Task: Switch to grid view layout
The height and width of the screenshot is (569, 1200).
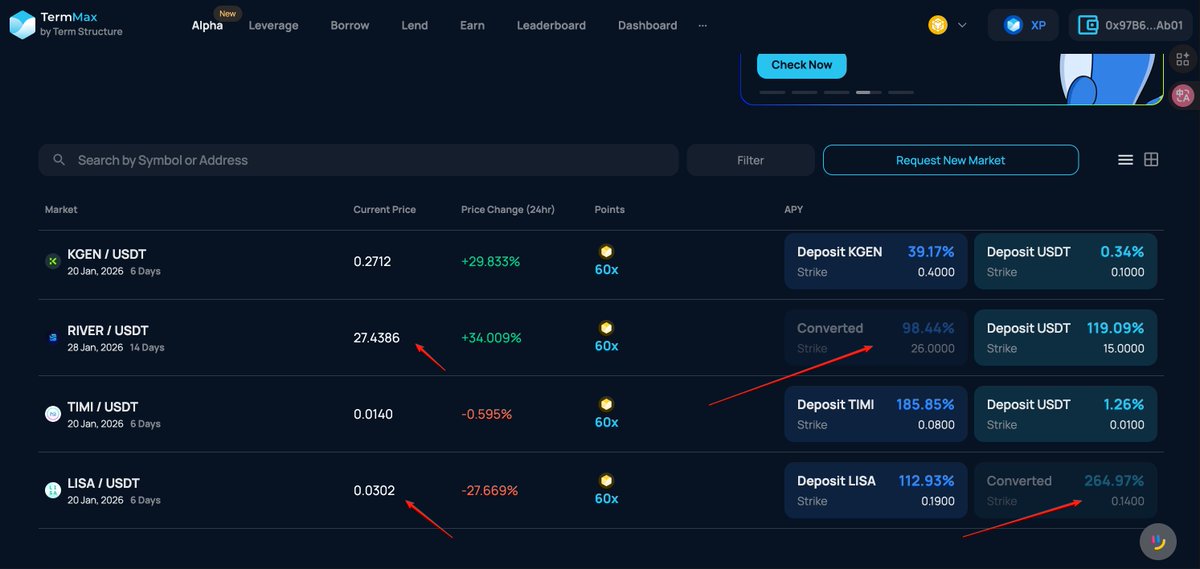Action: [1151, 160]
